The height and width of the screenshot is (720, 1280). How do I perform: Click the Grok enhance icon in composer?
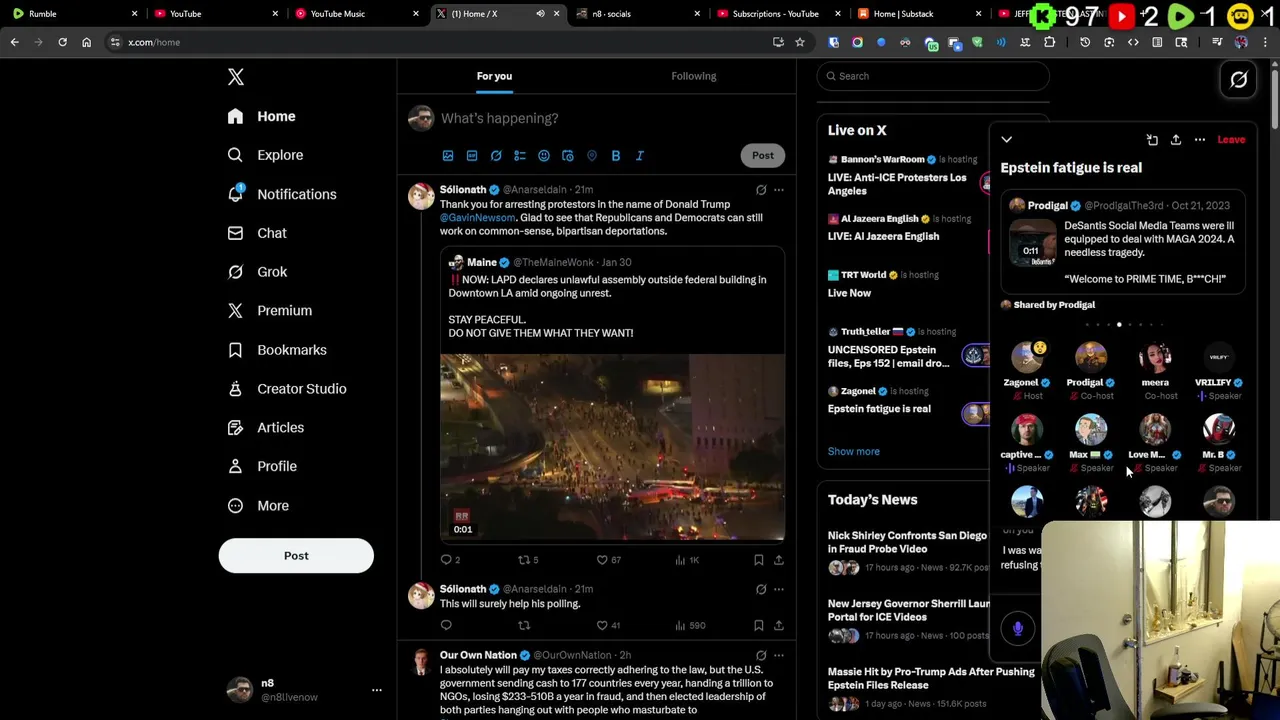coord(496,156)
